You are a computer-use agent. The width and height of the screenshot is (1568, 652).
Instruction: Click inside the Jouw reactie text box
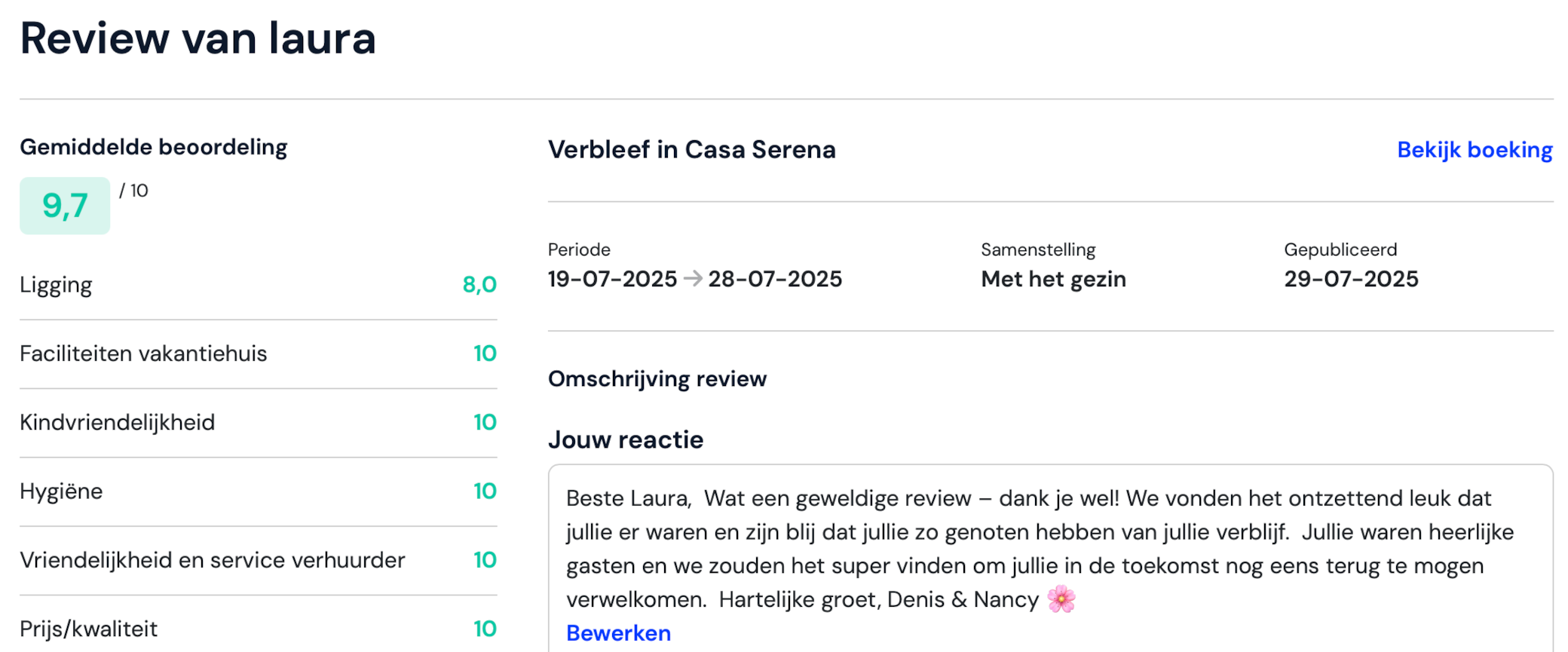click(1050, 558)
